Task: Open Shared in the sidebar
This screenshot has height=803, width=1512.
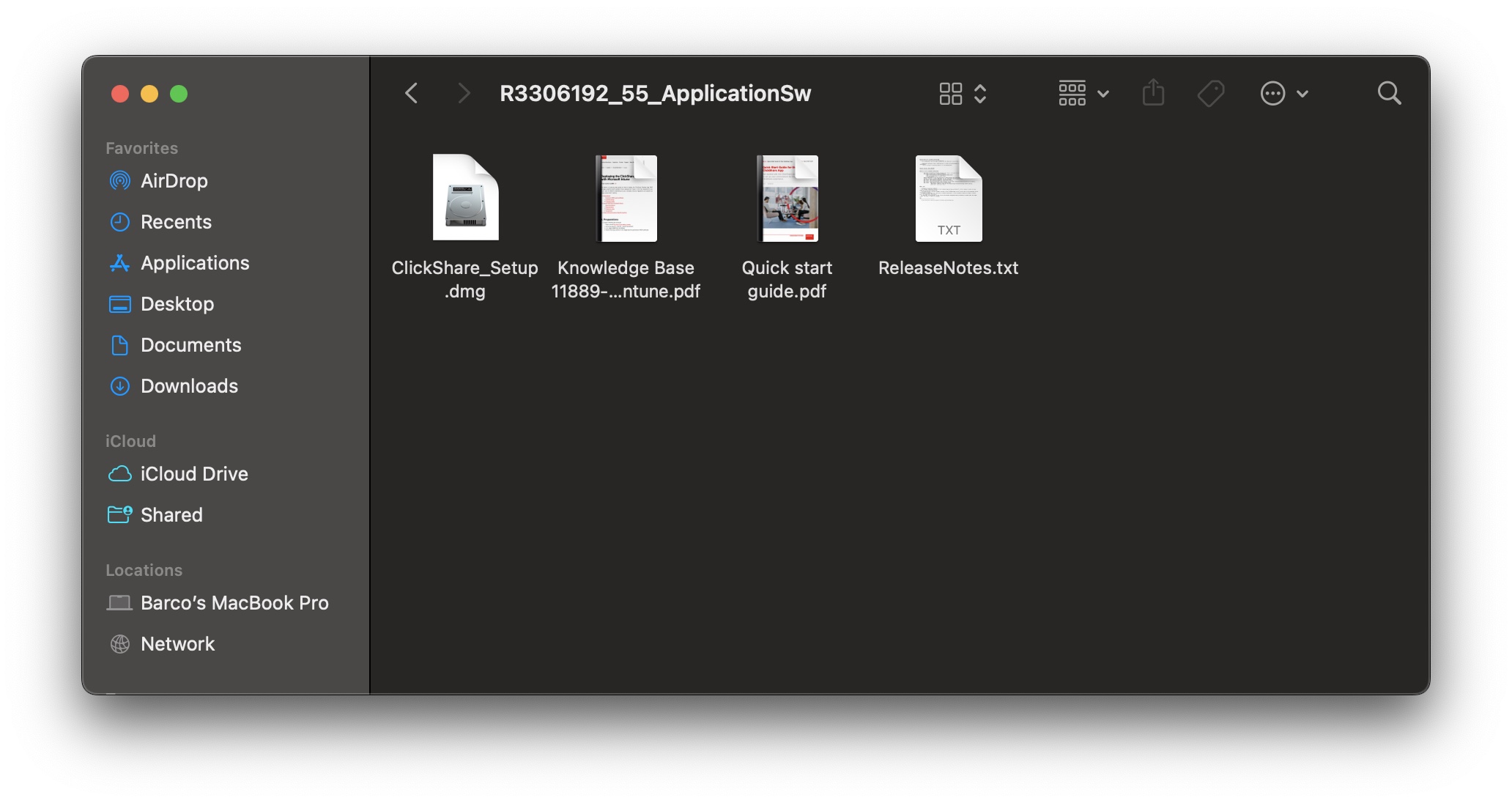Action: 171,515
